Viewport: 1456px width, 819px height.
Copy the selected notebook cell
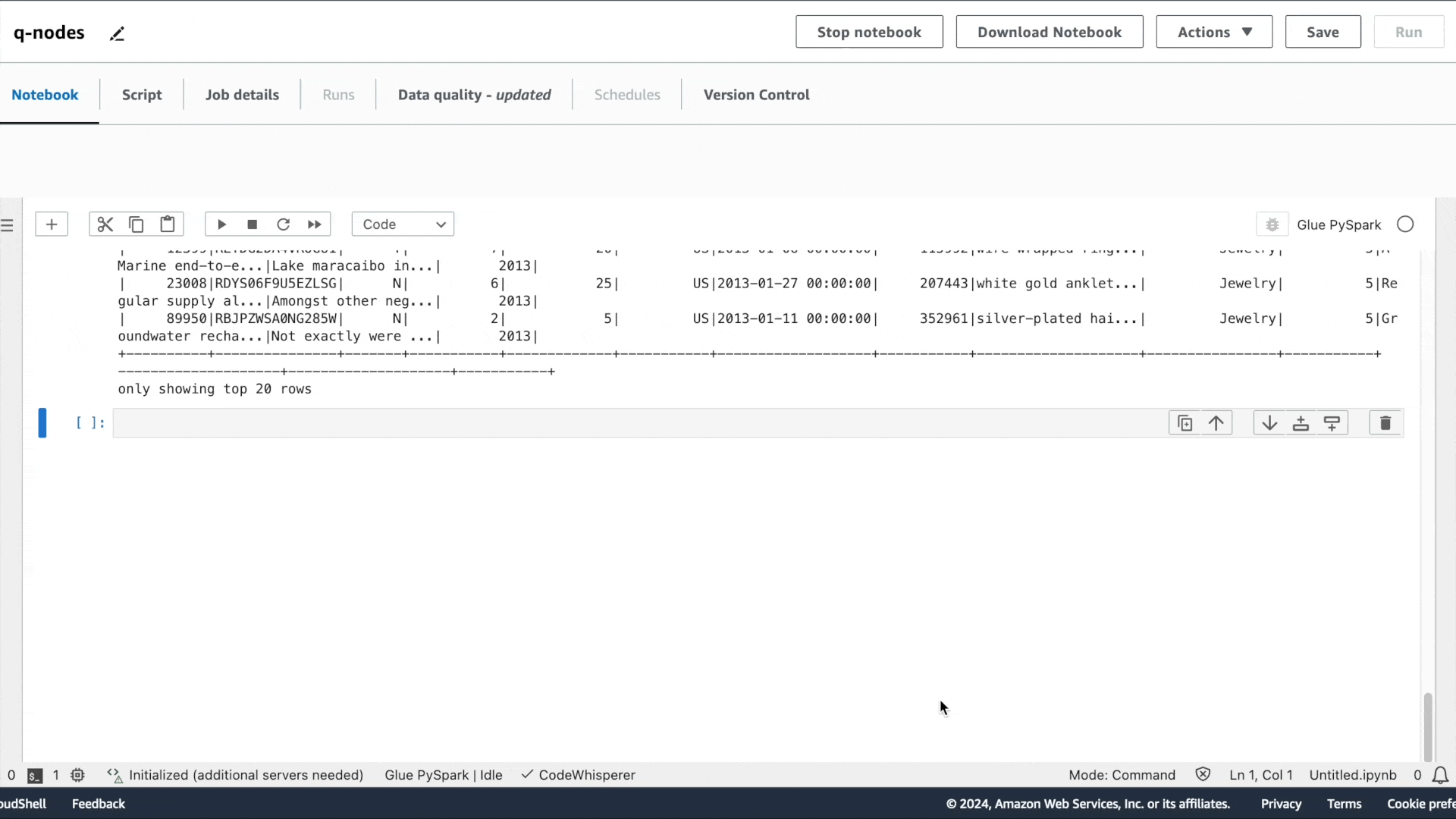pyautogui.click(x=136, y=224)
